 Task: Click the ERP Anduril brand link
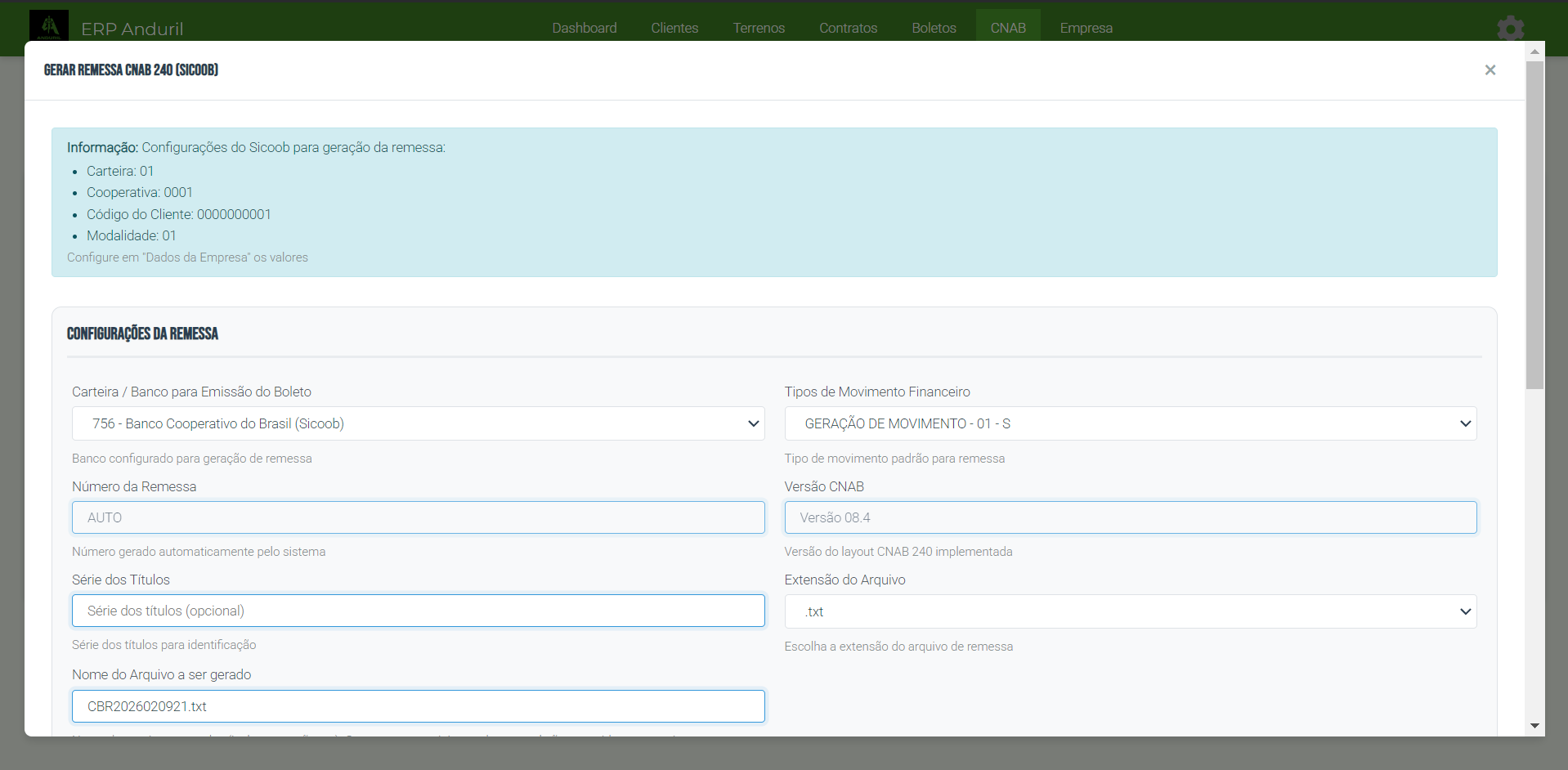point(132,29)
